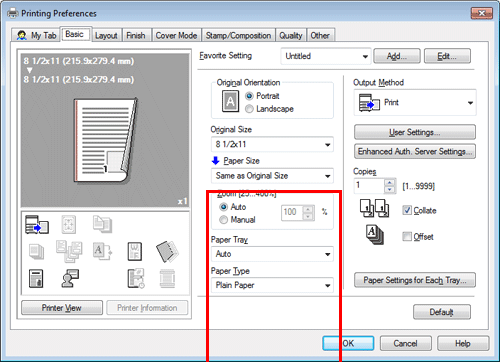Image resolution: width=500 pixels, height=362 pixels.
Task: Click the grayed Printer Information button
Action: click(x=147, y=308)
